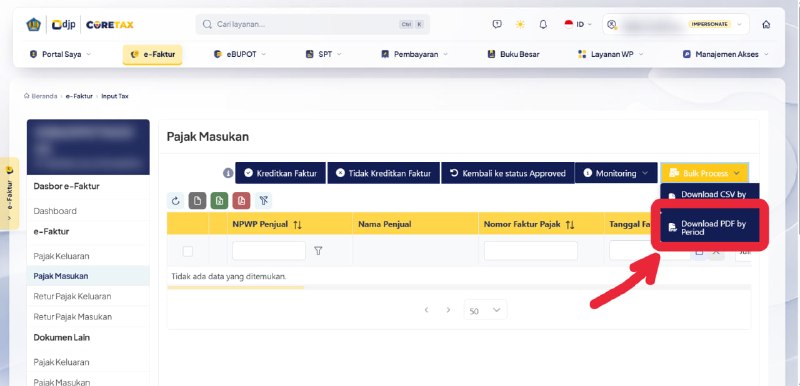
Task: Click the user profile avatar icon
Action: click(x=612, y=24)
